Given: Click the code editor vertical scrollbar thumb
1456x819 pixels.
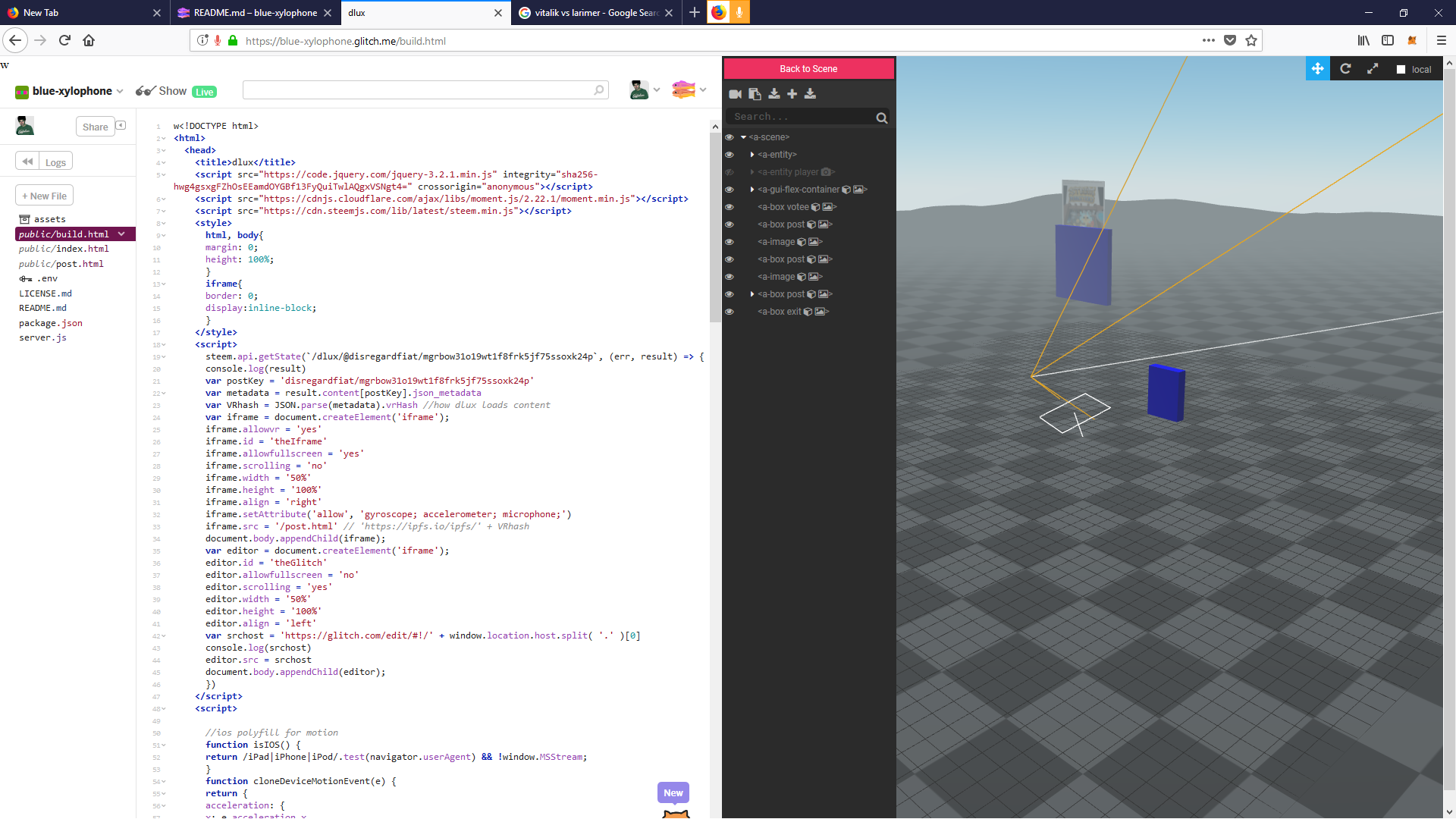Looking at the screenshot, I should point(715,227).
